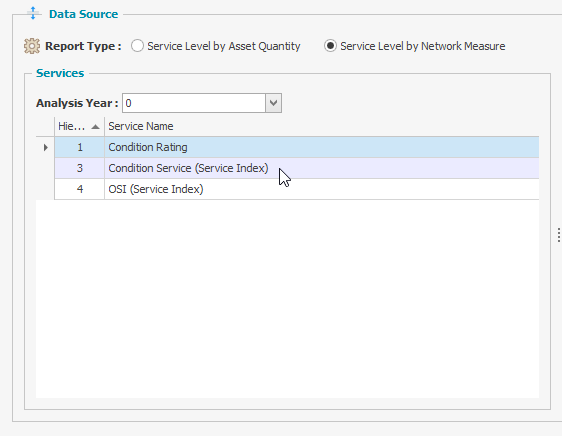The width and height of the screenshot is (562, 436).
Task: Open the Analysis Year dropdown arrow
Action: pyautogui.click(x=273, y=103)
